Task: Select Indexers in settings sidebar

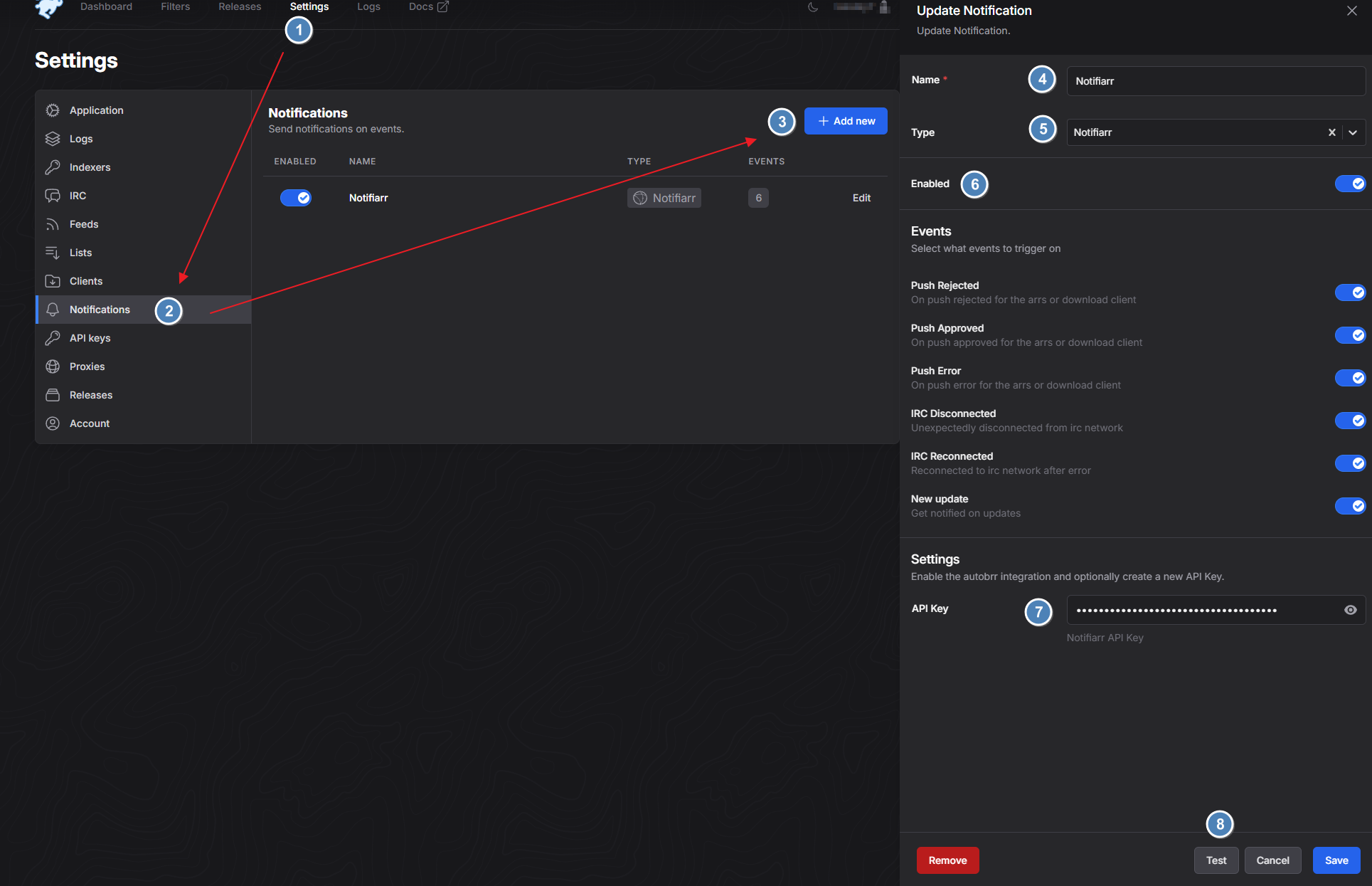Action: [x=143, y=167]
